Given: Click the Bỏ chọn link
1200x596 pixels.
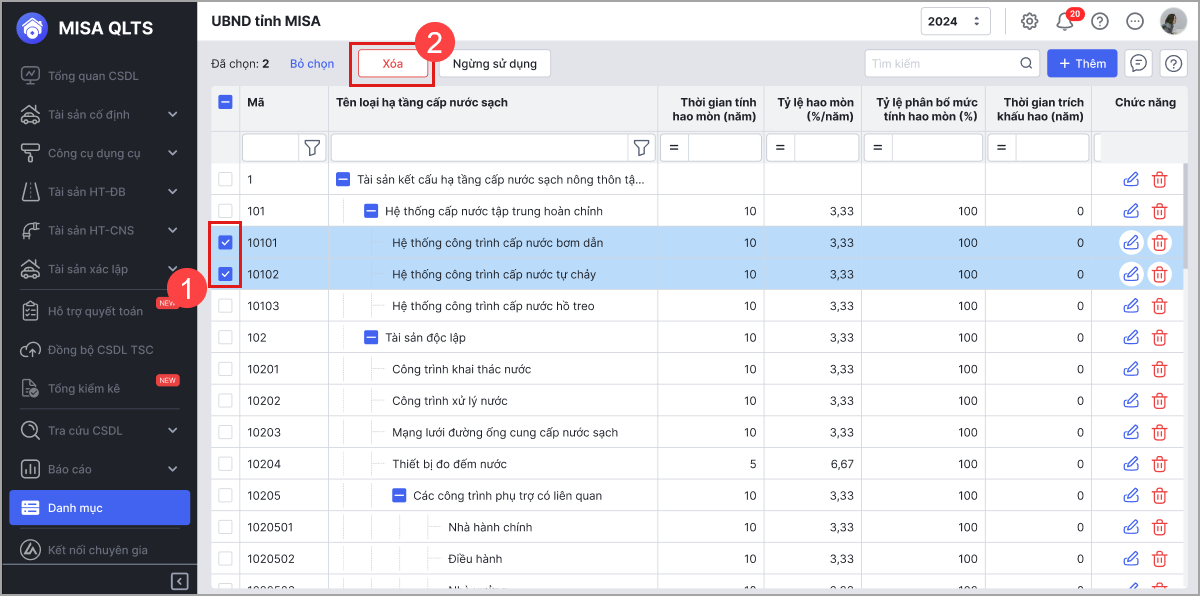Looking at the screenshot, I should pos(312,64).
